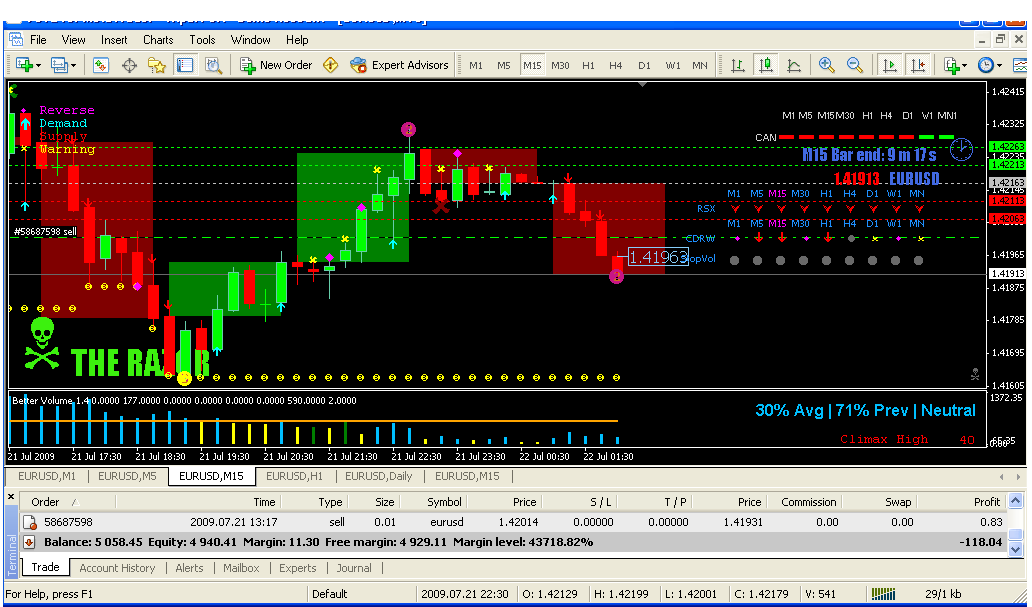Open the Data Window crosshair icon
Viewport: 1032px width, 607px height.
pyautogui.click(x=129, y=65)
